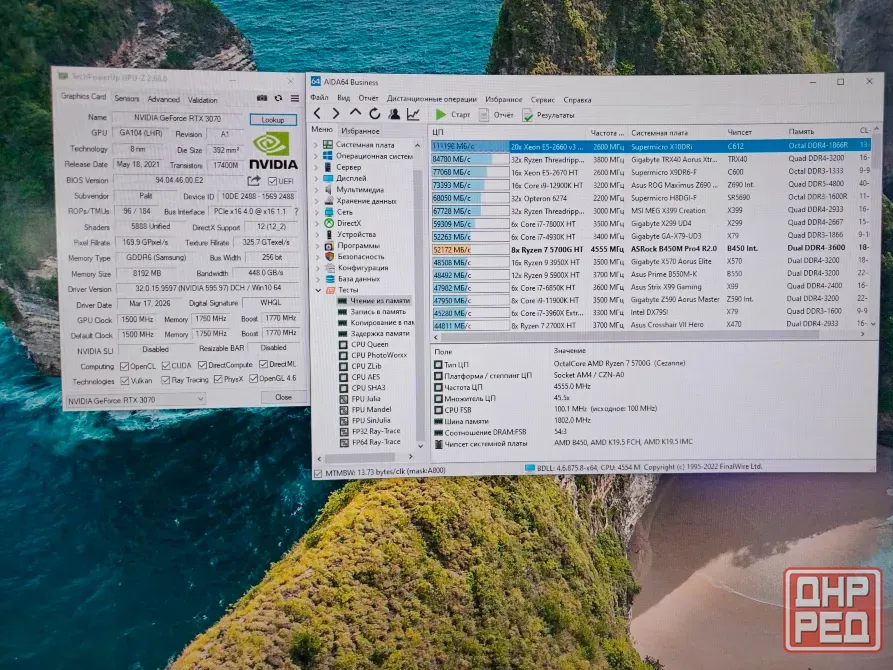Click the AIDA64 up arrow toolbar icon

[x=355, y=113]
